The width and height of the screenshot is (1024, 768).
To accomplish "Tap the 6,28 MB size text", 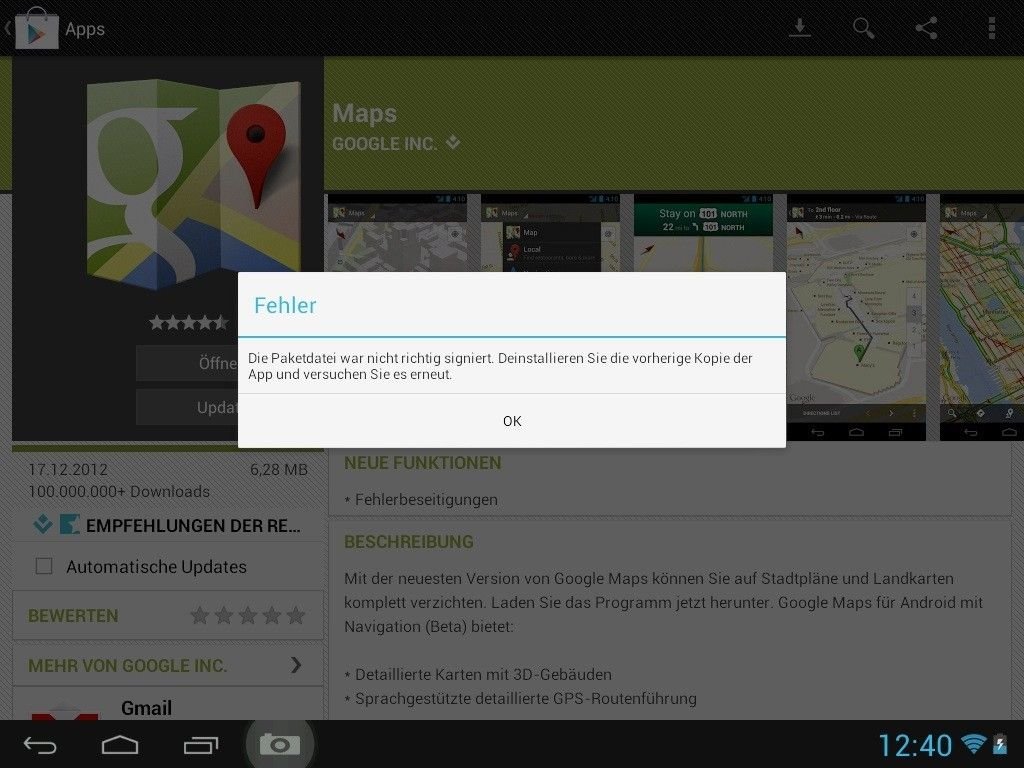I will 278,470.
